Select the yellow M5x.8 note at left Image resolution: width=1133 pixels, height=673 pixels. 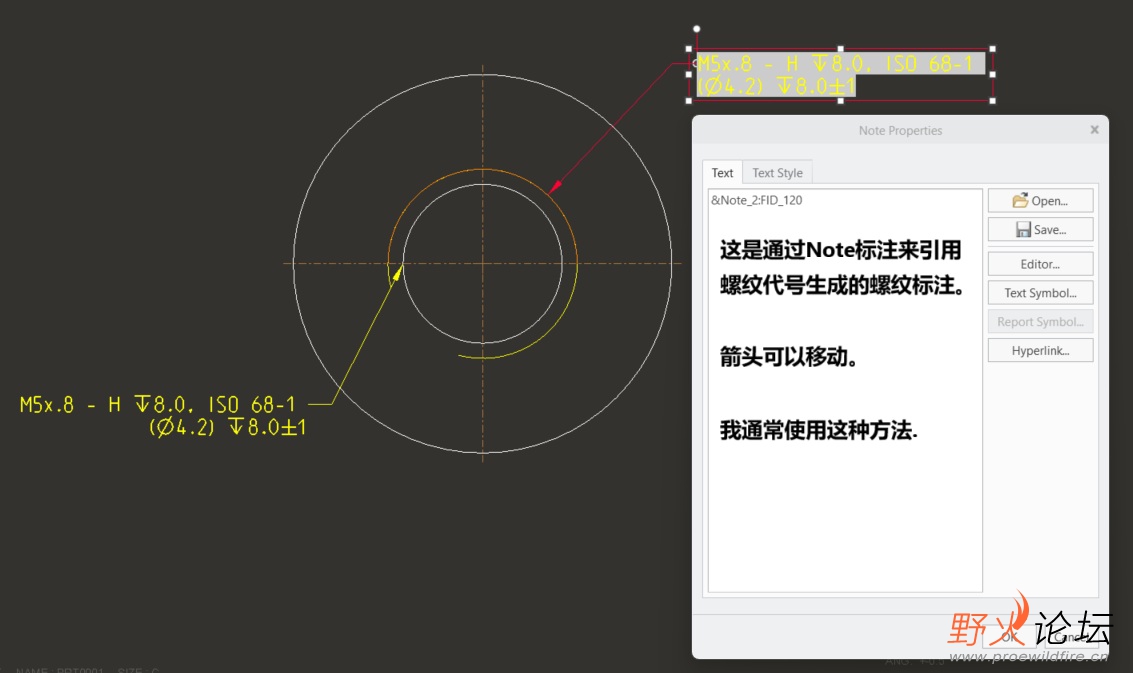[163, 416]
